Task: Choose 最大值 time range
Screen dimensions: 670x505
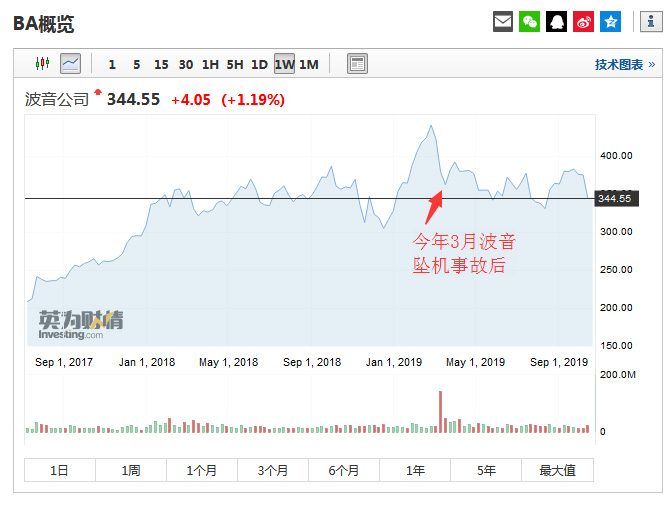Action: tap(557, 470)
